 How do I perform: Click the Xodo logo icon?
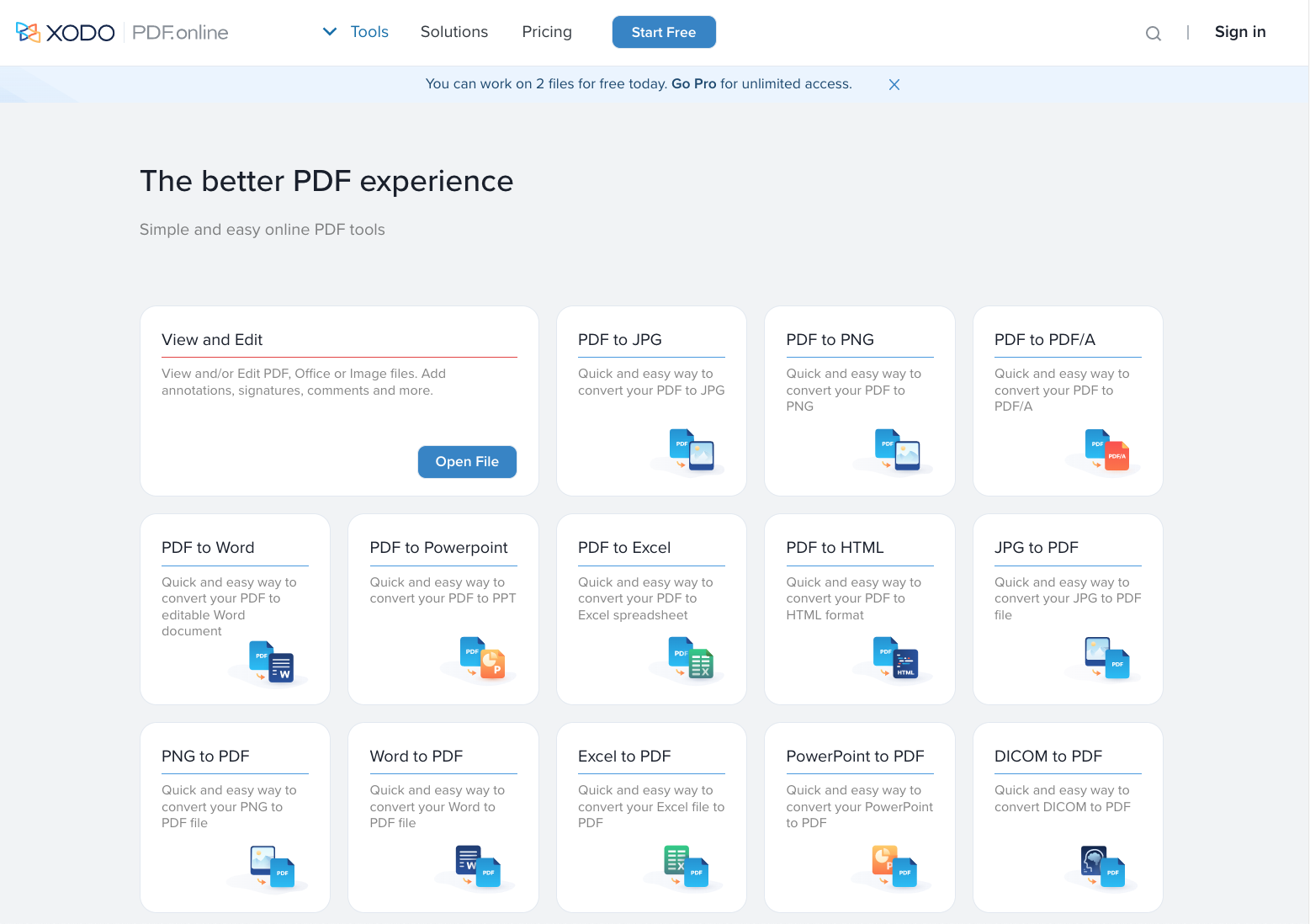[29, 32]
